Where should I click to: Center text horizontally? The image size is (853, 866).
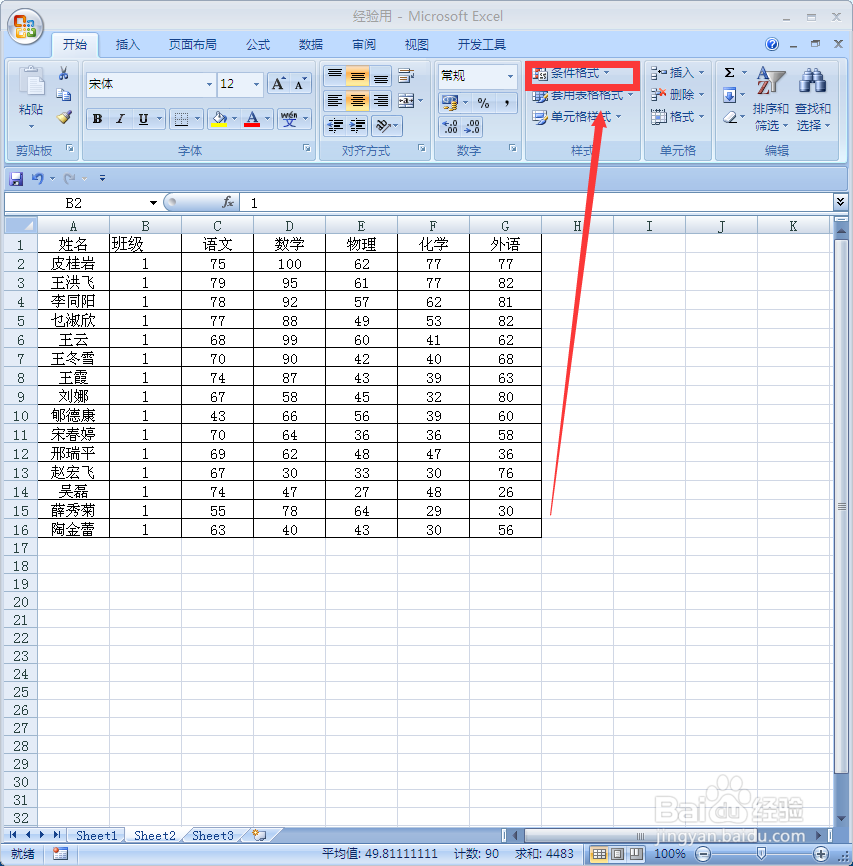pos(357,101)
